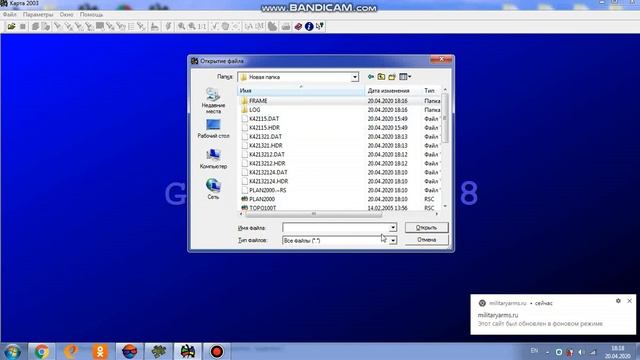The image size is (640, 360).
Task: Sort files by Имя column header
Action: tap(301, 91)
